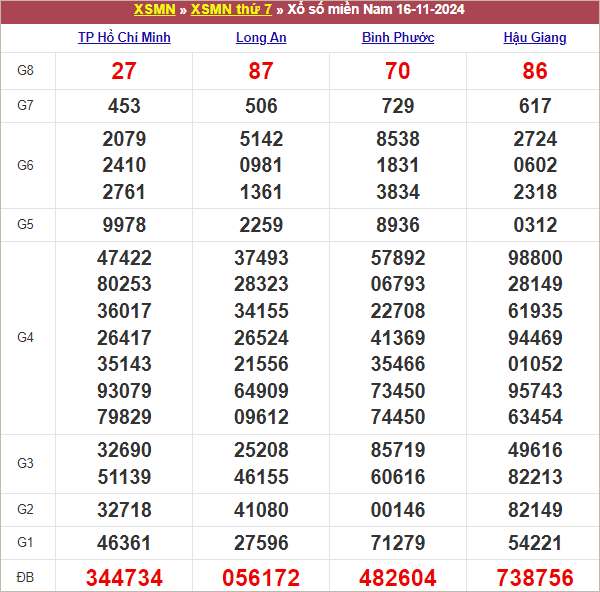This screenshot has height=592, width=600.
Task: Click the G4 row label
Action: point(25,338)
